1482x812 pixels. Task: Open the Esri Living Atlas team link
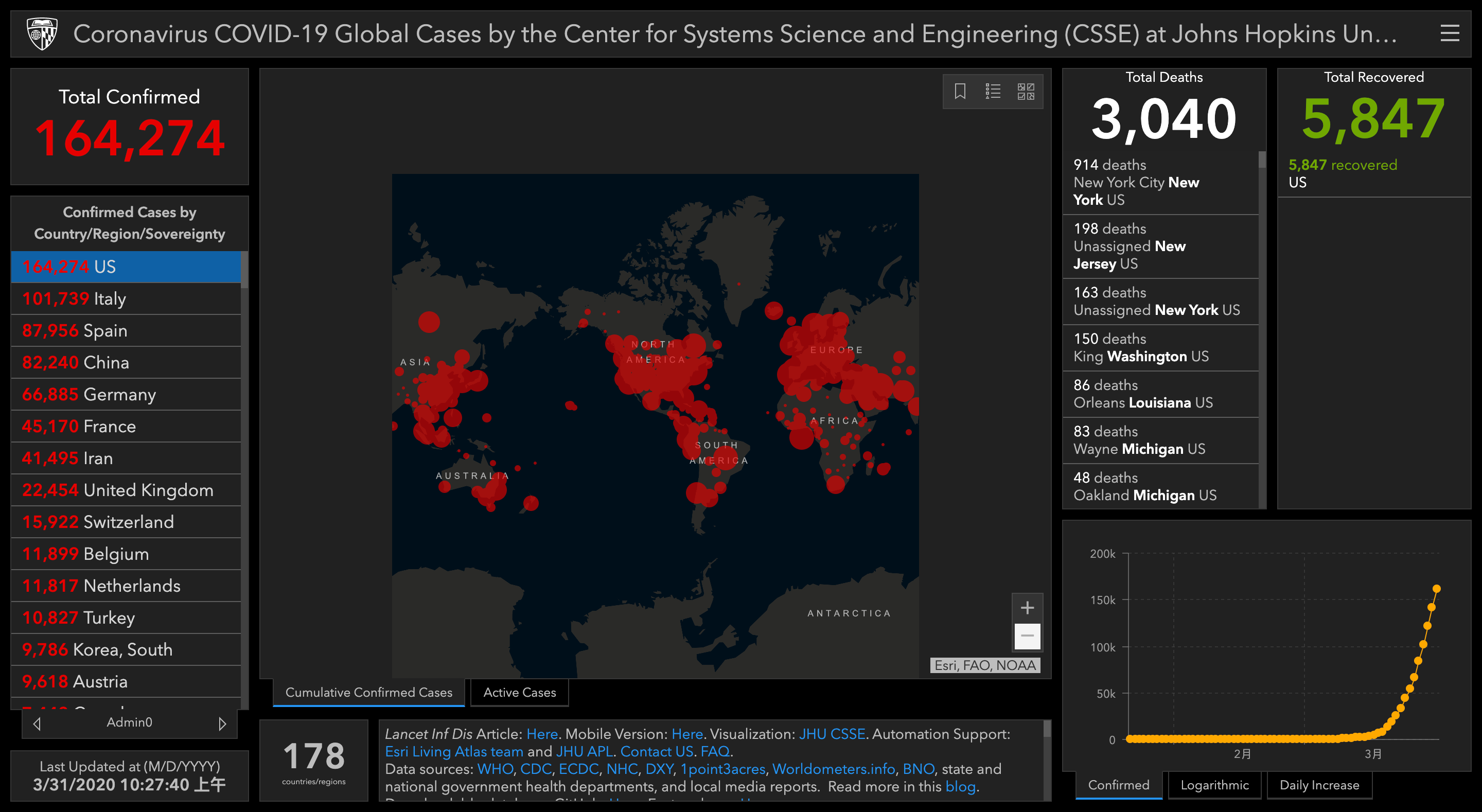click(x=454, y=752)
